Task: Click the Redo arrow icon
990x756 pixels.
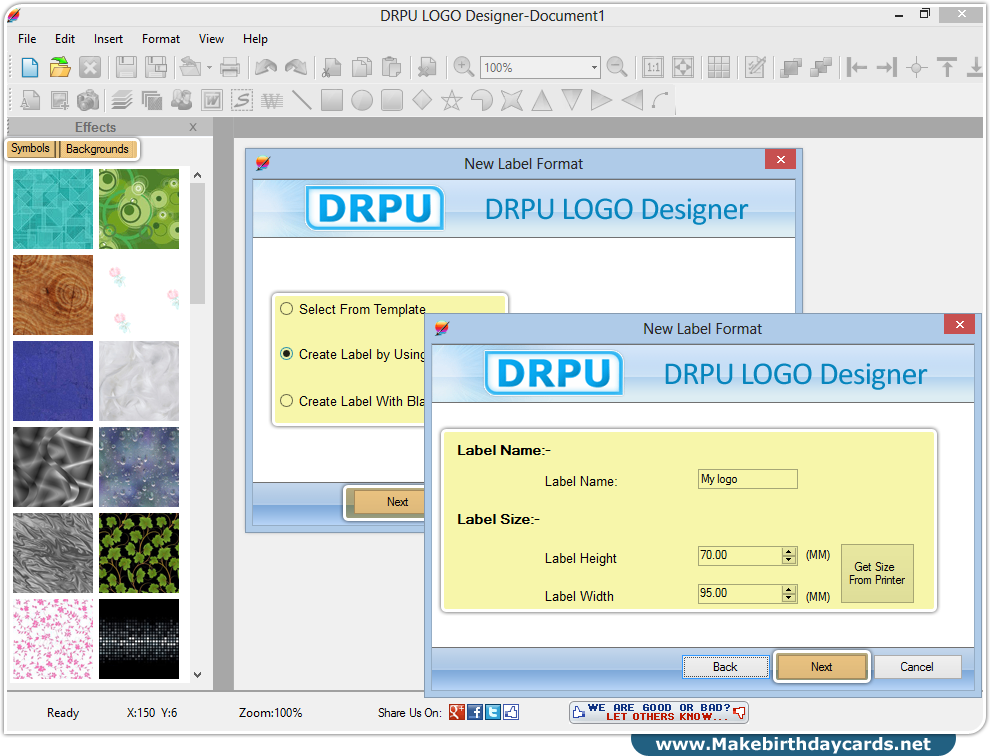Action: (x=295, y=67)
